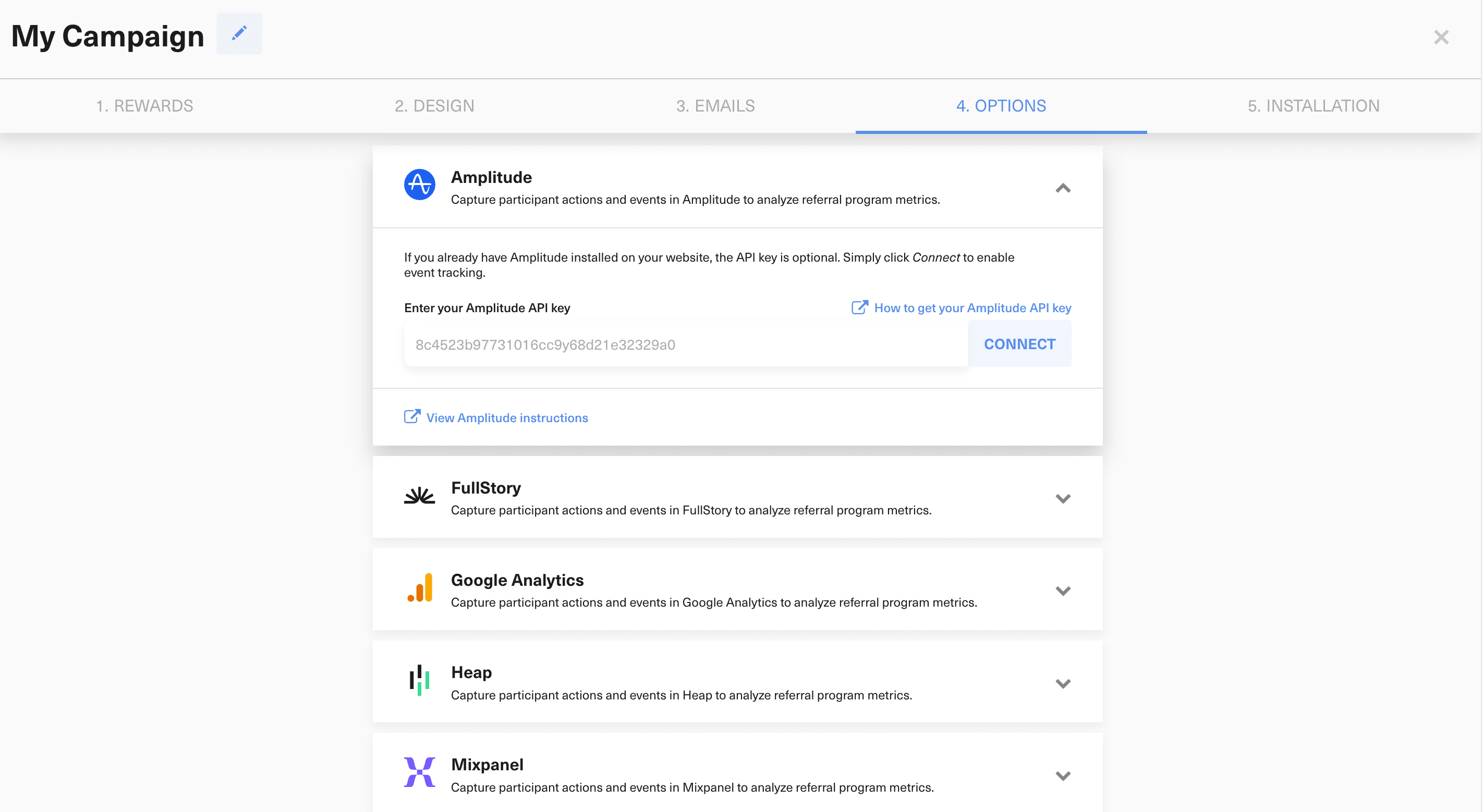Expand the Heap integration section
The image size is (1483, 812).
click(1063, 683)
